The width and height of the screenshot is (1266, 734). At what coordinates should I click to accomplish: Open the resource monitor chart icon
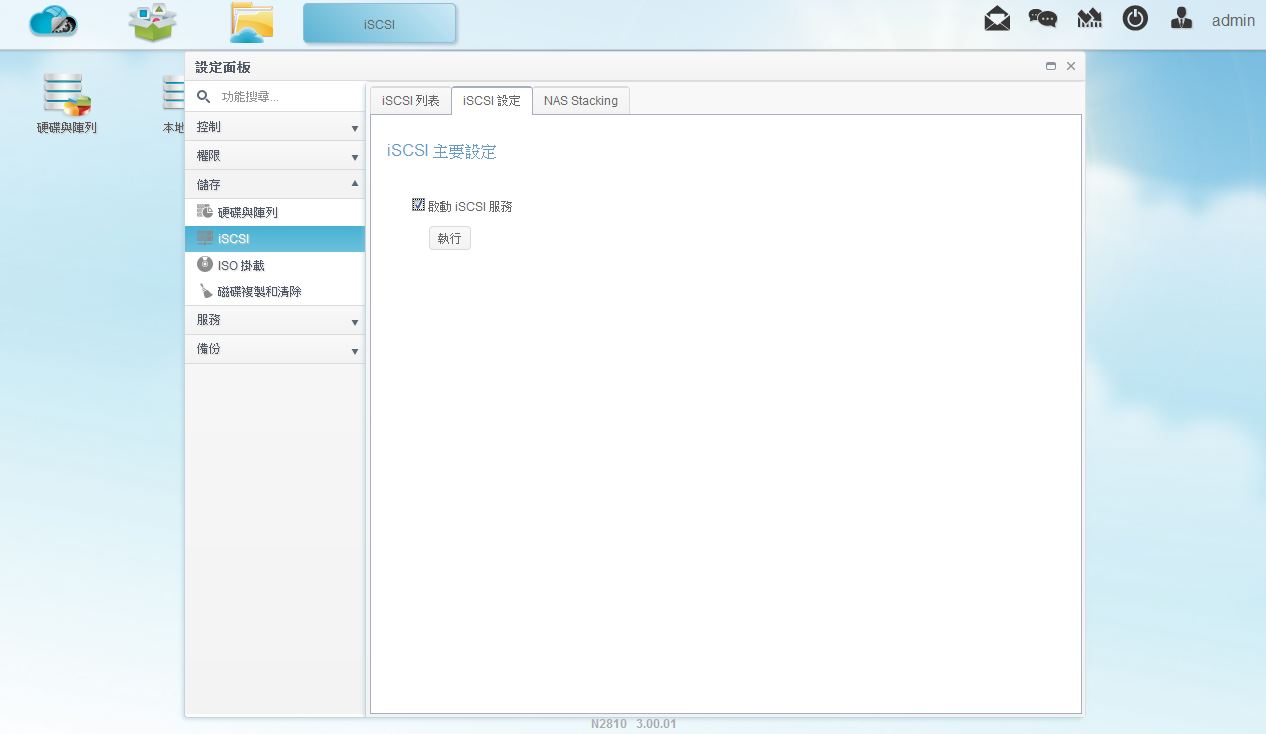click(x=1089, y=19)
